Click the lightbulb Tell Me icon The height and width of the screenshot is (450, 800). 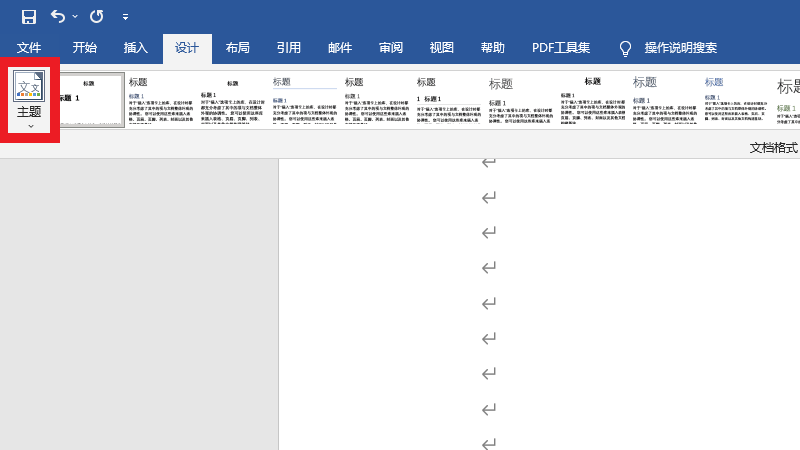[626, 48]
